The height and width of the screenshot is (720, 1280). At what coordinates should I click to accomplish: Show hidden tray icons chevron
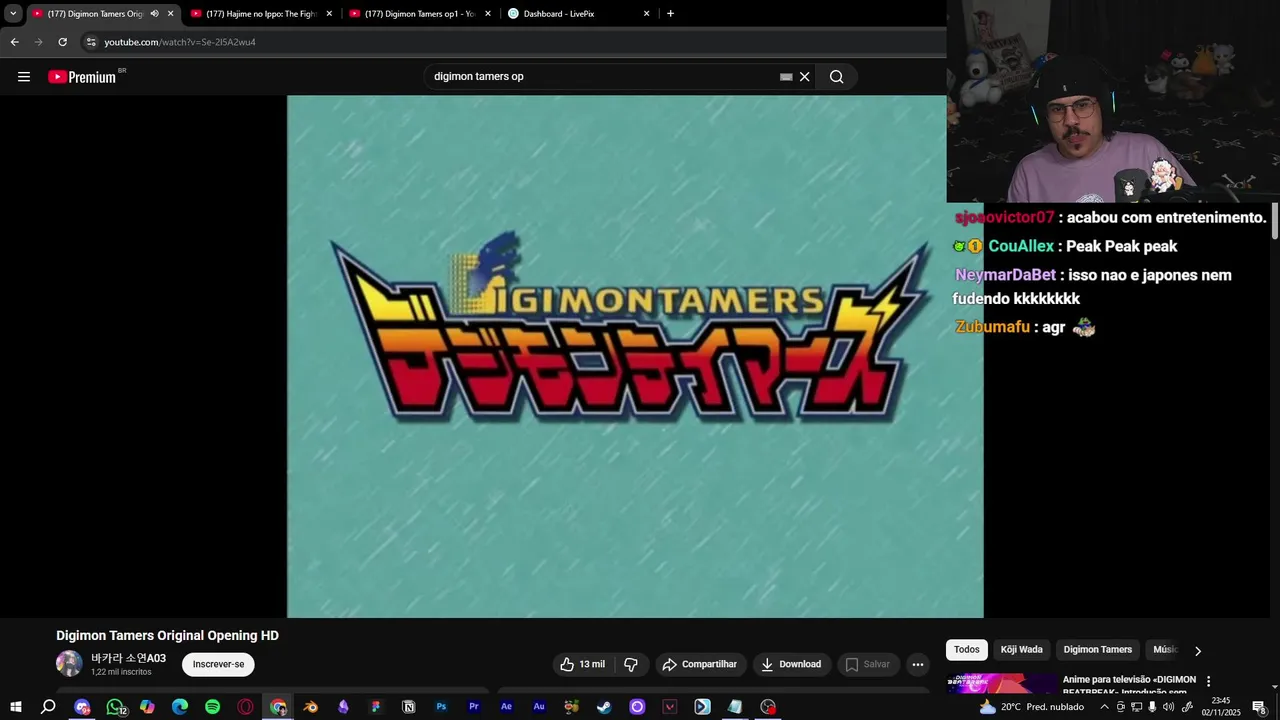(x=1104, y=707)
